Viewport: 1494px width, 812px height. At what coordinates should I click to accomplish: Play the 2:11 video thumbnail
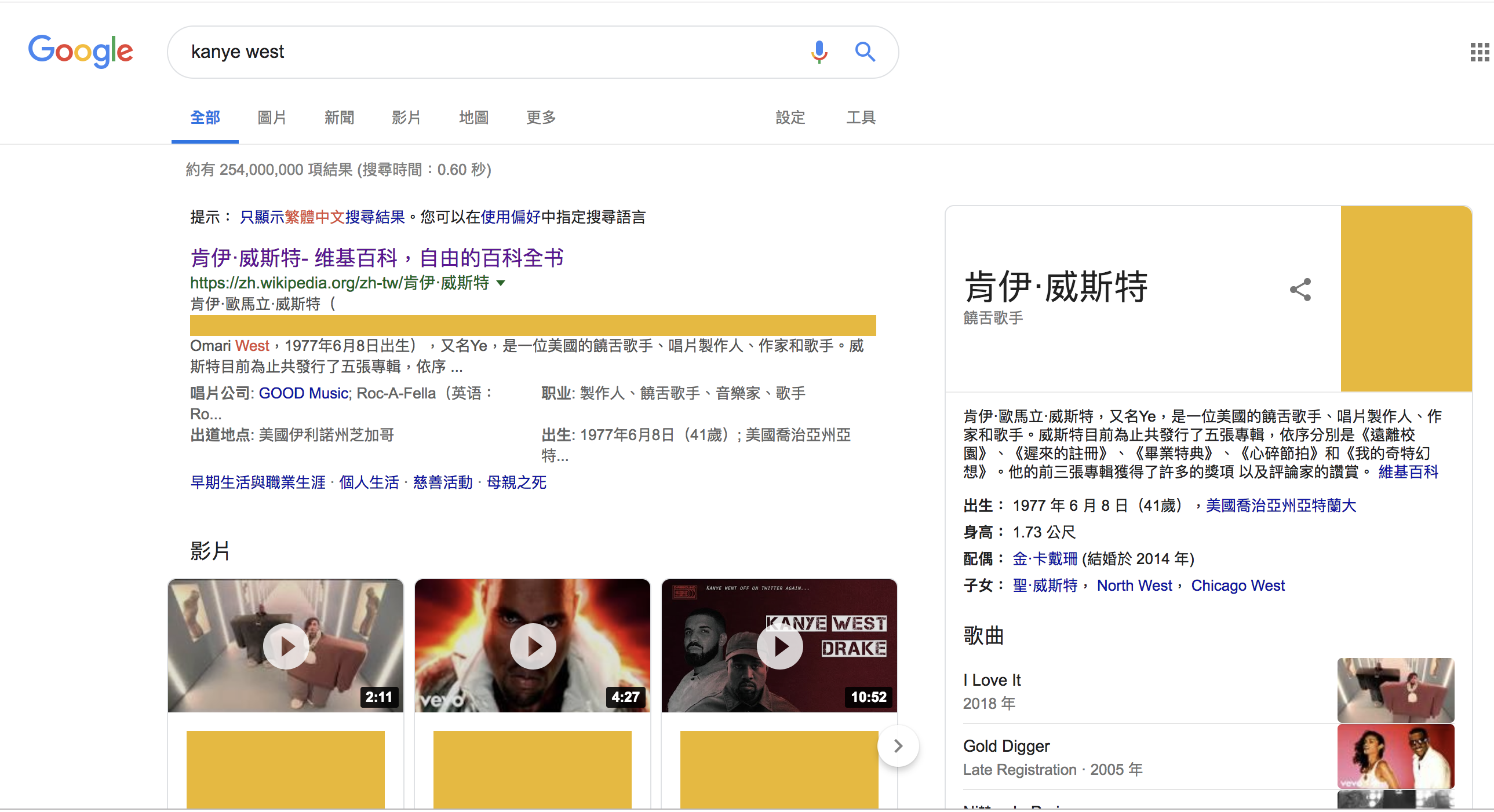point(285,646)
